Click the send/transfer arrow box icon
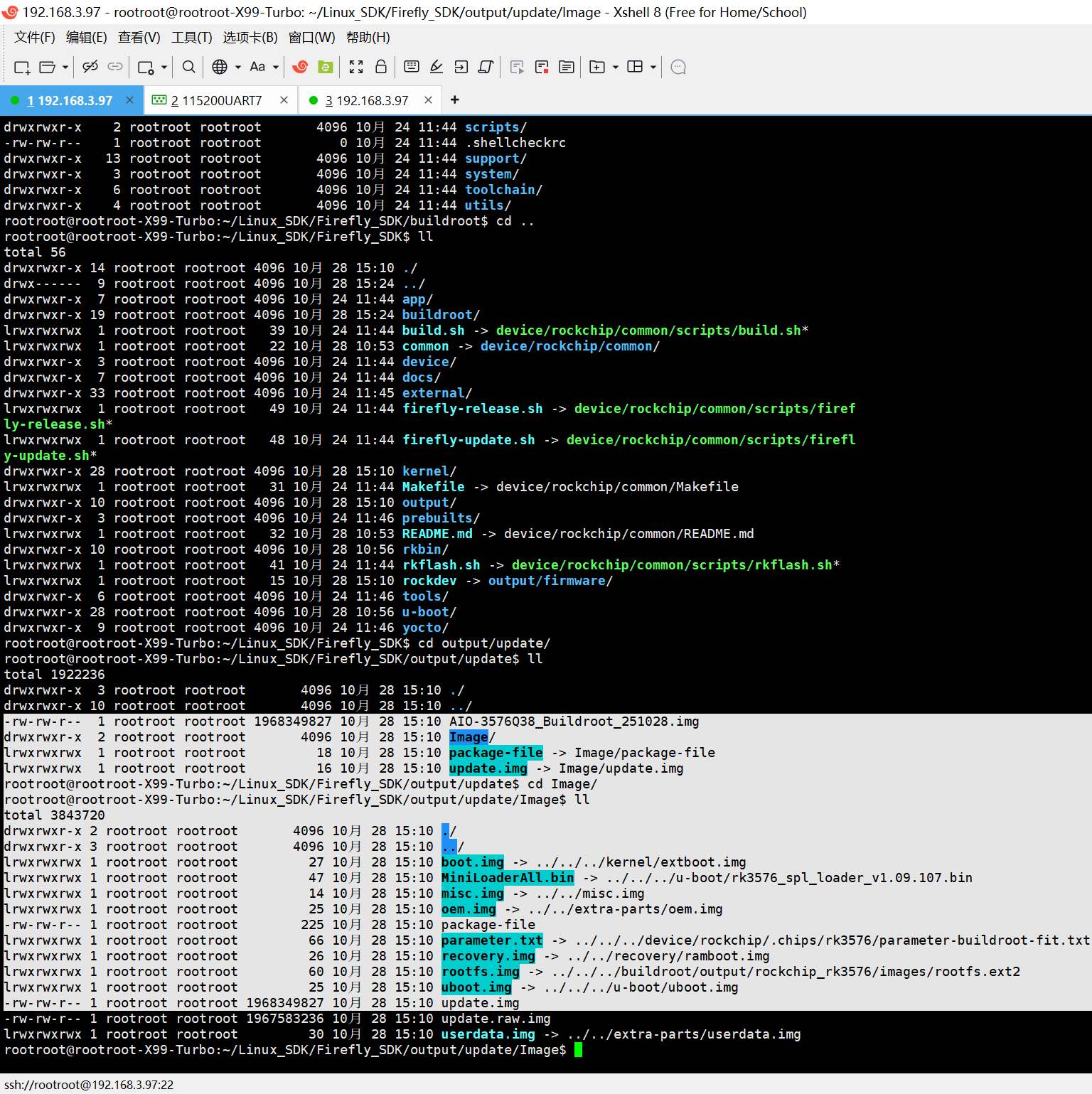This screenshot has height=1094, width=1092. tap(461, 67)
